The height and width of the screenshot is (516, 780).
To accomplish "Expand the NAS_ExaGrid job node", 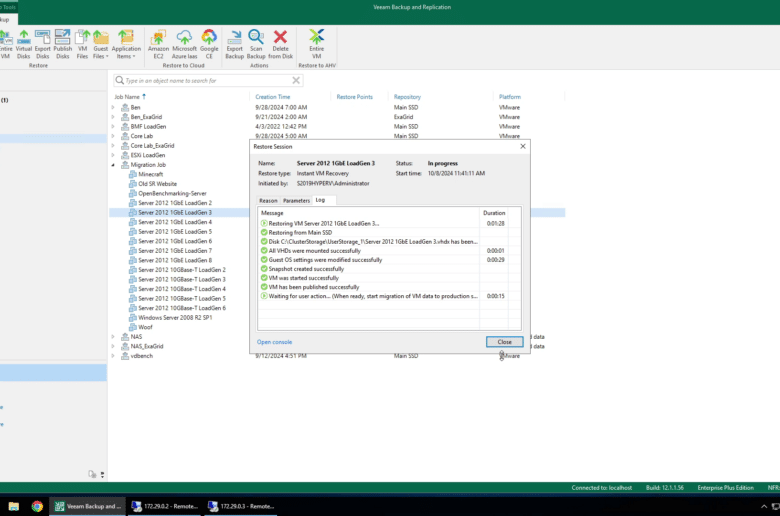I will [x=113, y=346].
